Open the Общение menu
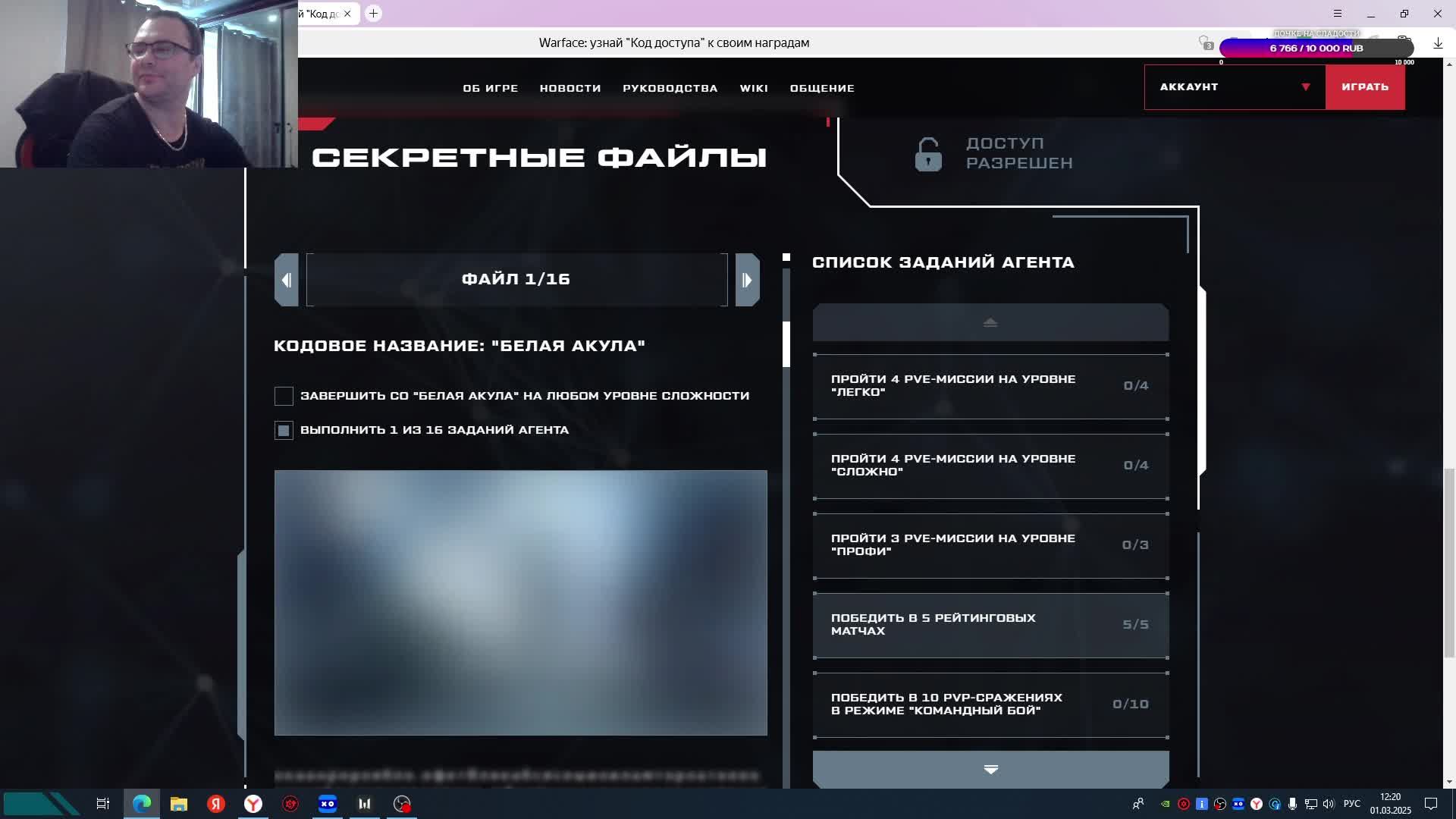1456x819 pixels. 822,89
